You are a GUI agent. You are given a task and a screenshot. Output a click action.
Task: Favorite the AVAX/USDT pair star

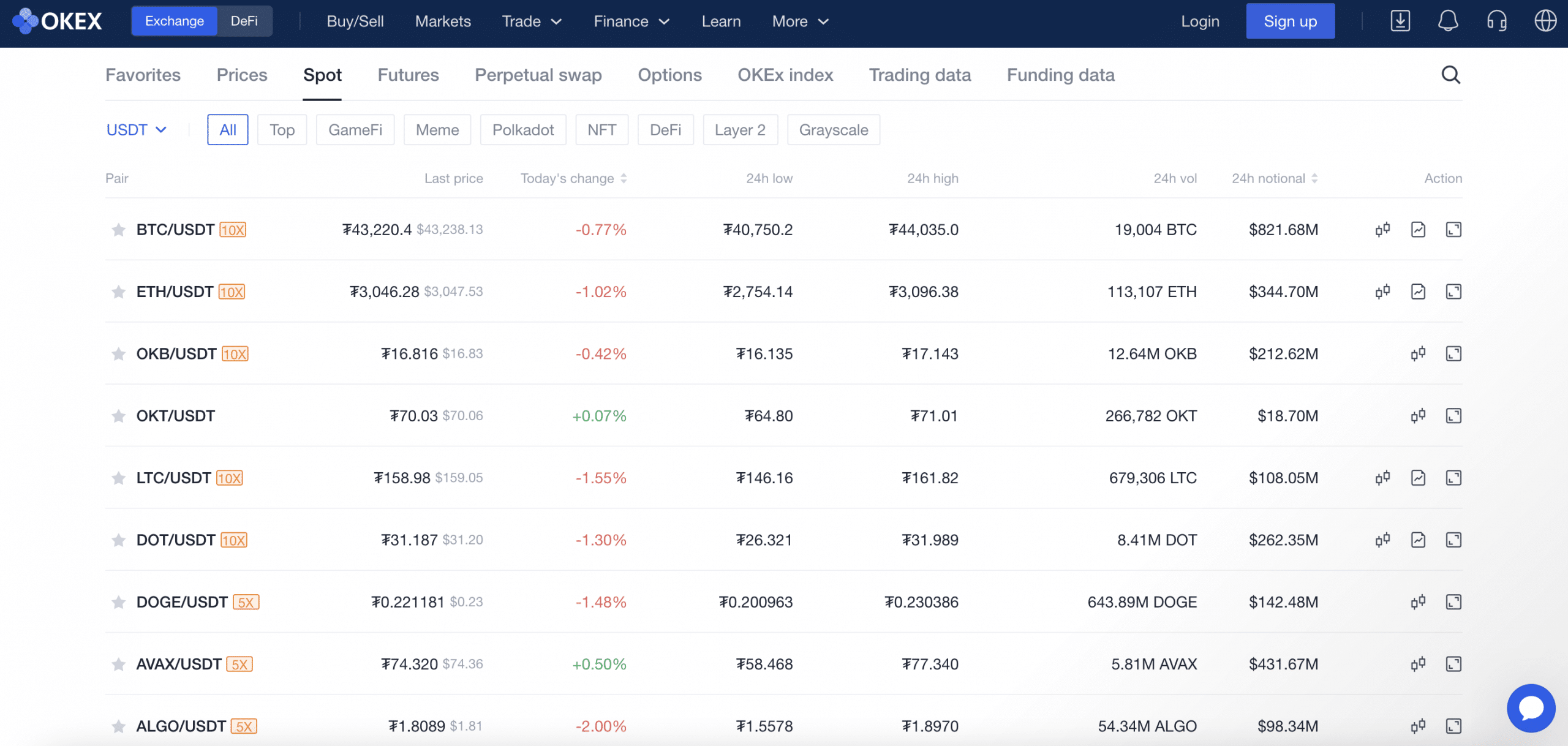click(x=118, y=664)
